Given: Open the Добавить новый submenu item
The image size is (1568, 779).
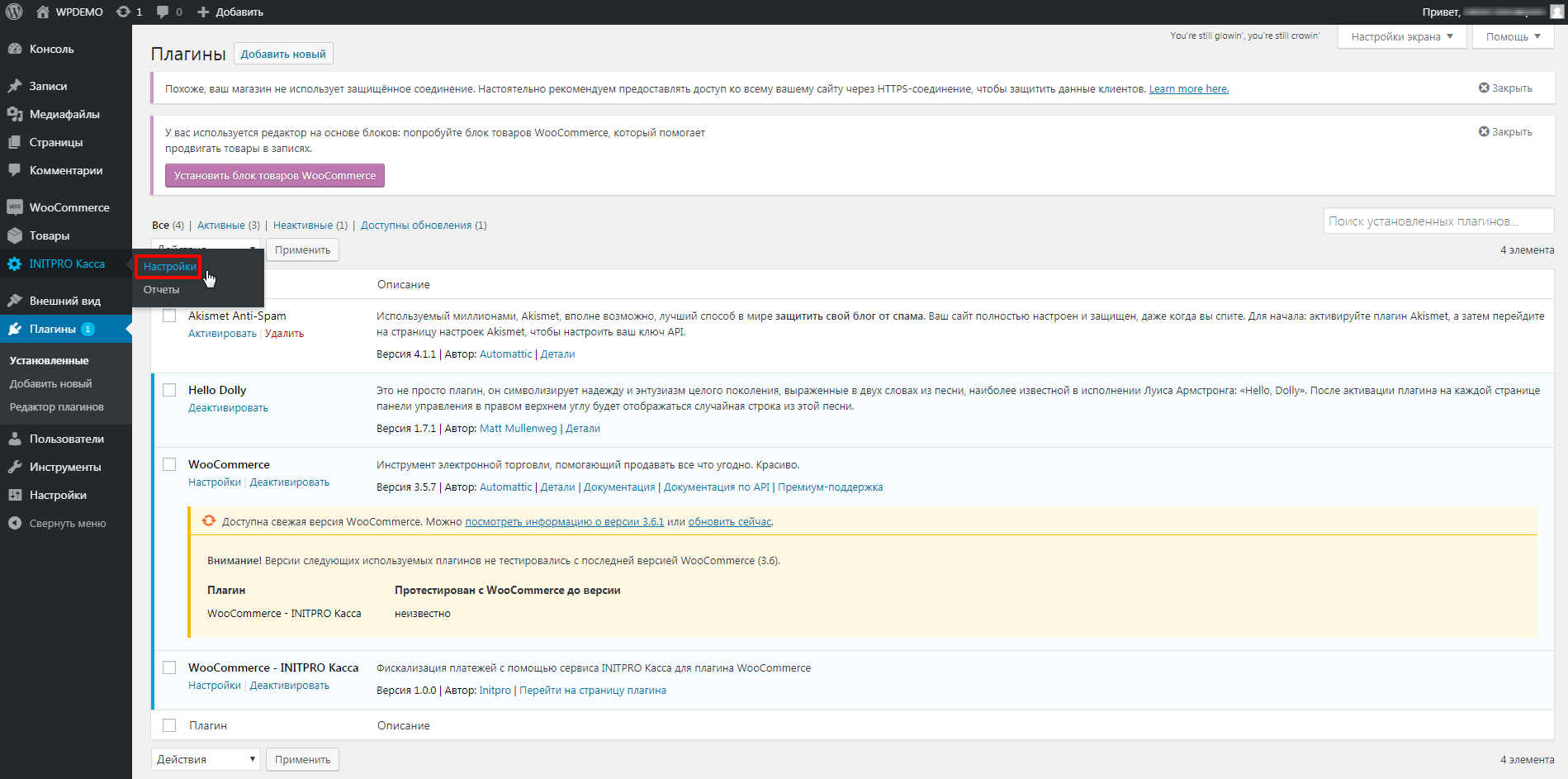Looking at the screenshot, I should click(50, 383).
